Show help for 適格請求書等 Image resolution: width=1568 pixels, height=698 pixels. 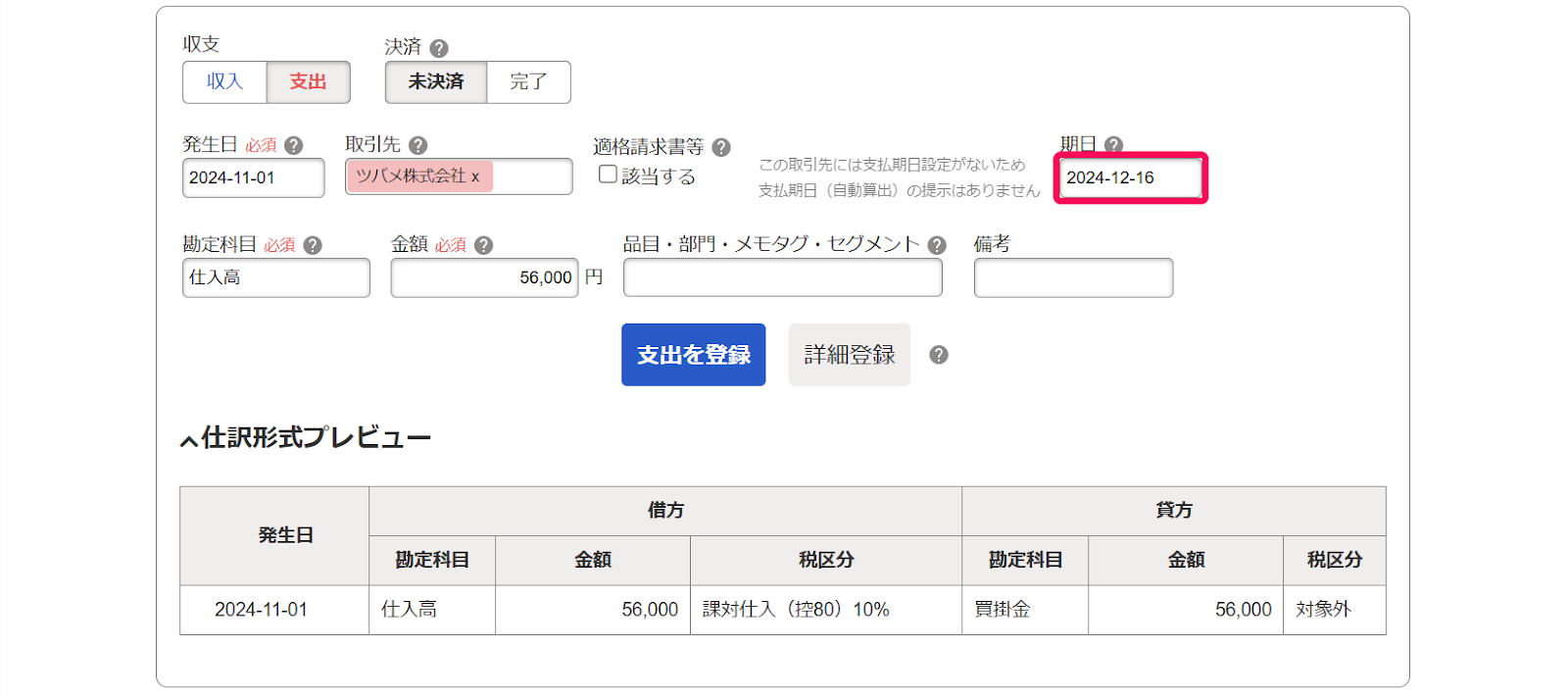coord(721,148)
